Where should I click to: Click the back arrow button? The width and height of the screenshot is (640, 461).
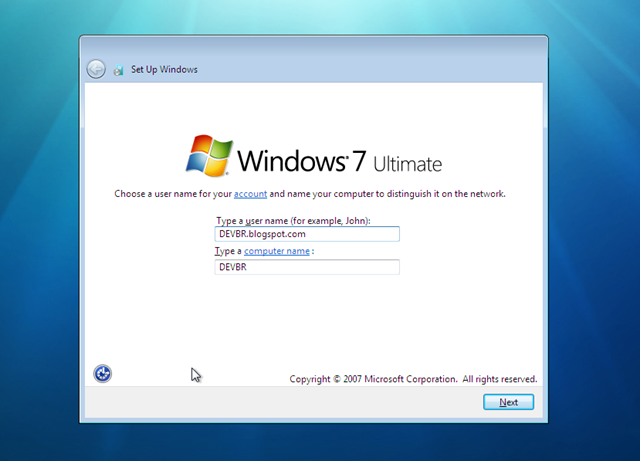coord(96,69)
